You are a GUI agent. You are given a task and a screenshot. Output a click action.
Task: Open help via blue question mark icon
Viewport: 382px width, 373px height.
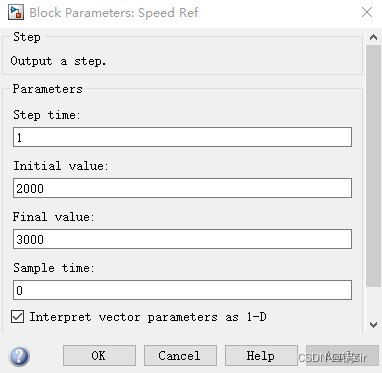(x=19, y=356)
